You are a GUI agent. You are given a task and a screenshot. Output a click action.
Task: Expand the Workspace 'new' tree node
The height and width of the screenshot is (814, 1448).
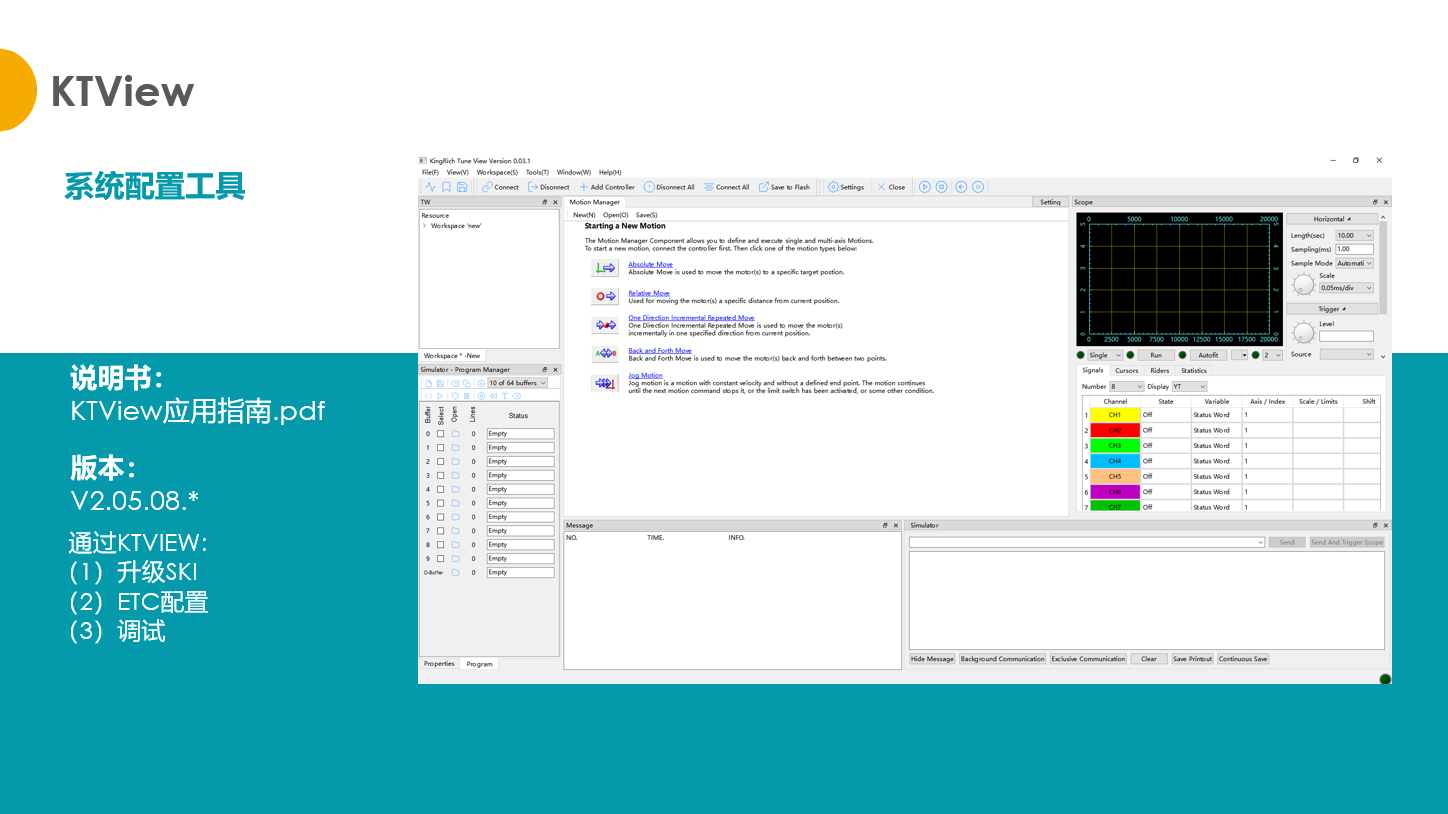[424, 226]
